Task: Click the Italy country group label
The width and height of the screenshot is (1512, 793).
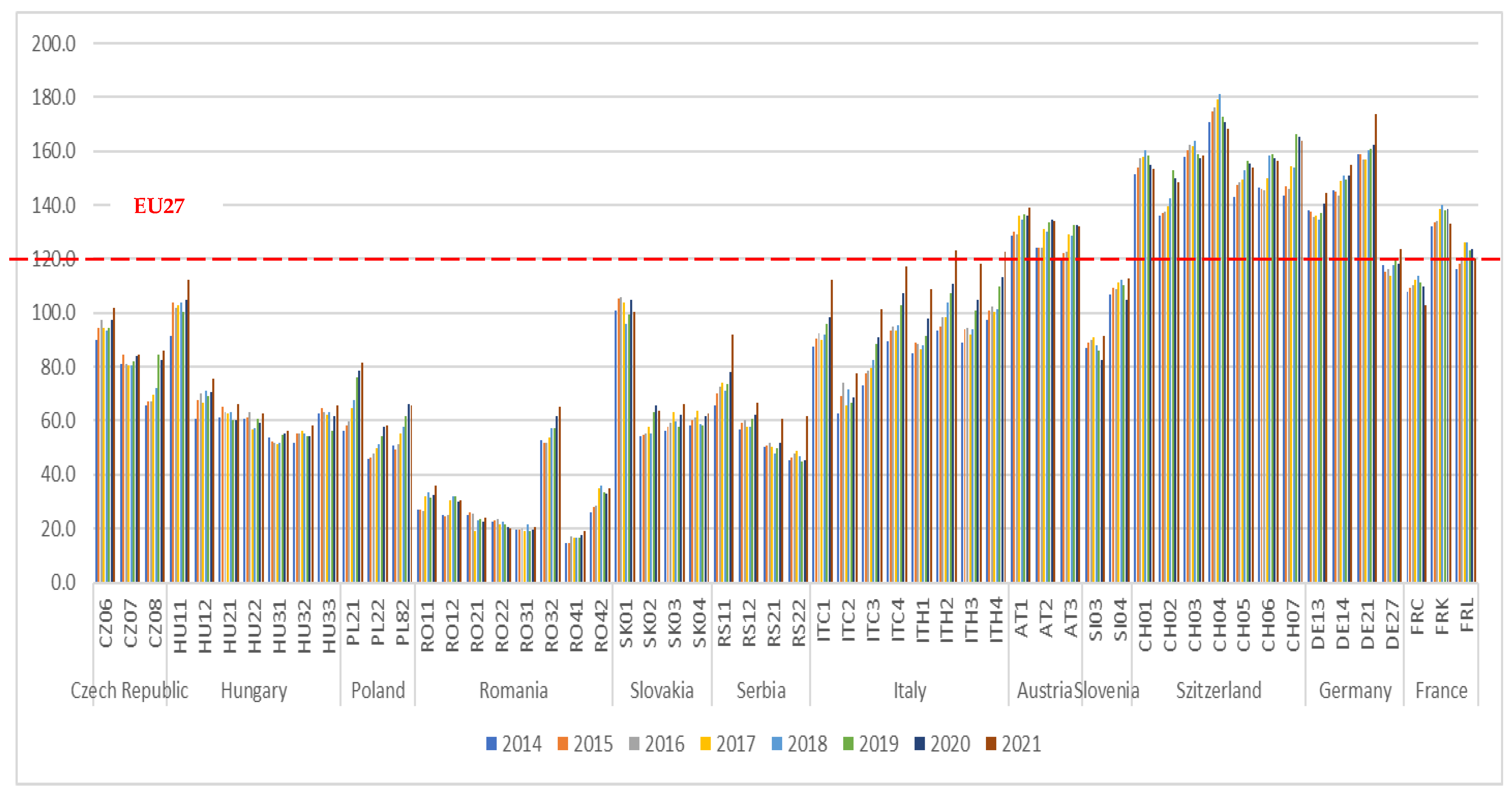Action: pos(910,690)
